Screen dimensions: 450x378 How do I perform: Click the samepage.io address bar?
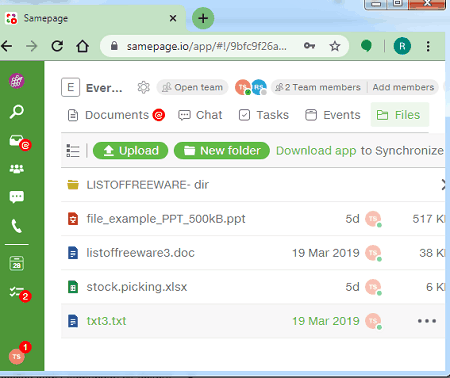[x=206, y=46]
